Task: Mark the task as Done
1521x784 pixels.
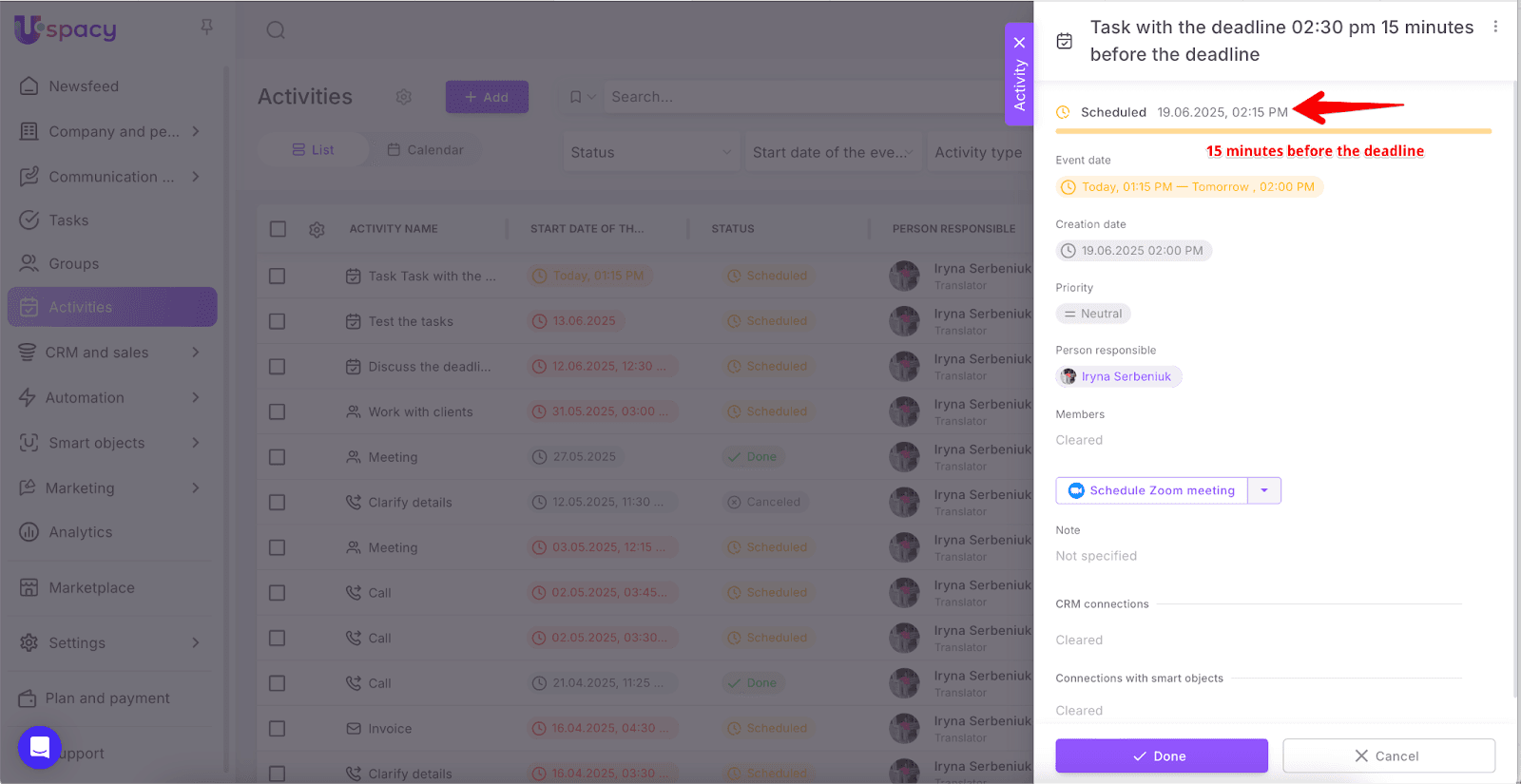Action: 1161,755
